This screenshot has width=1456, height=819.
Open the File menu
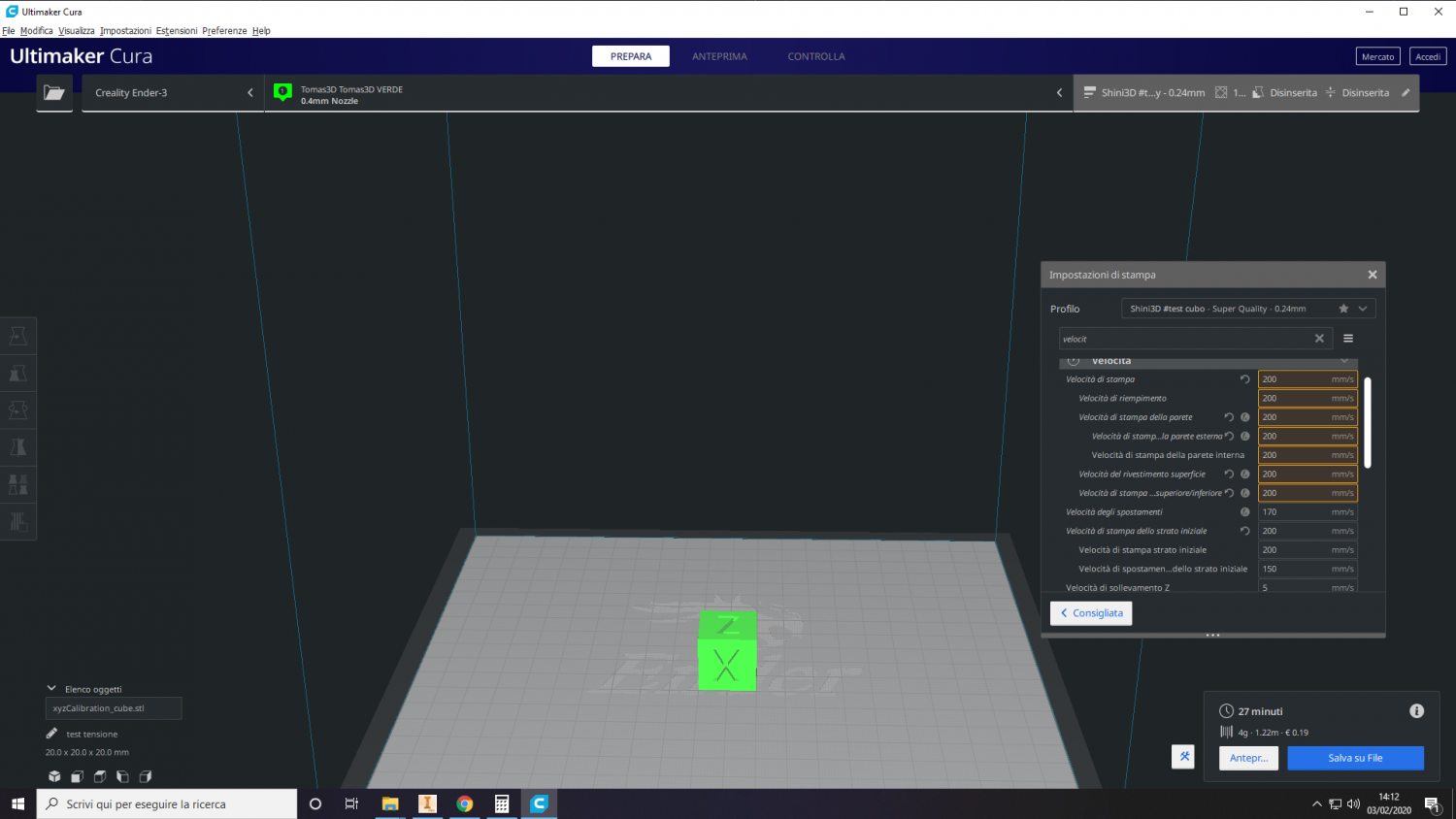pyautogui.click(x=9, y=31)
